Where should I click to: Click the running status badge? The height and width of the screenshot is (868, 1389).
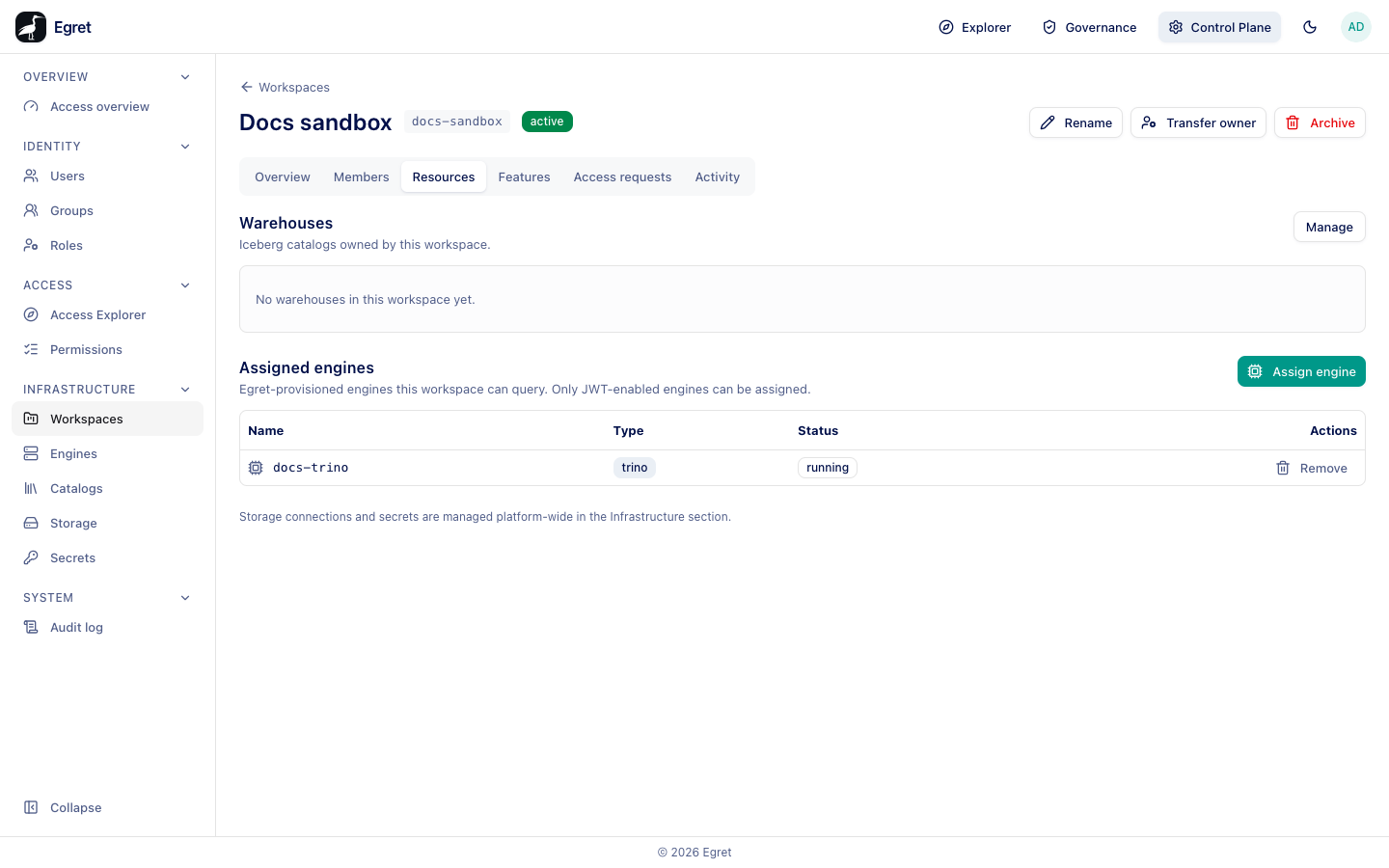(x=828, y=468)
